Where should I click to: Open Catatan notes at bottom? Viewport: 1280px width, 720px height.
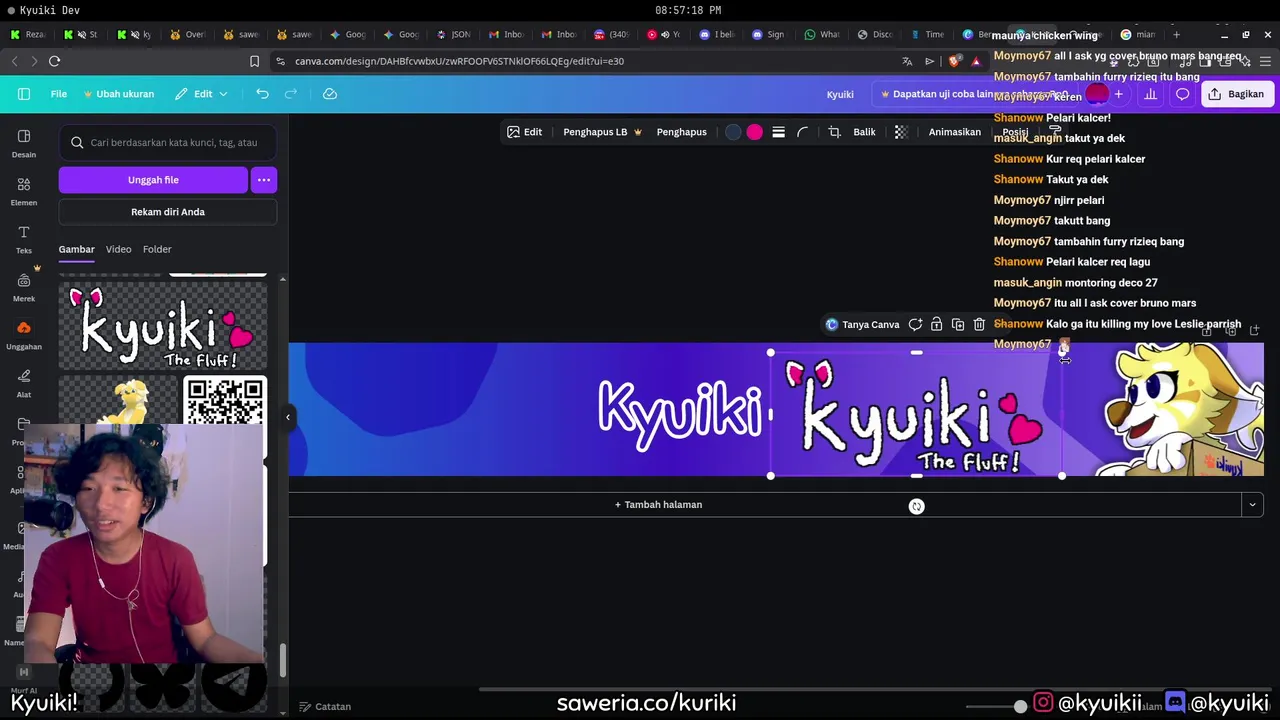coord(325,706)
